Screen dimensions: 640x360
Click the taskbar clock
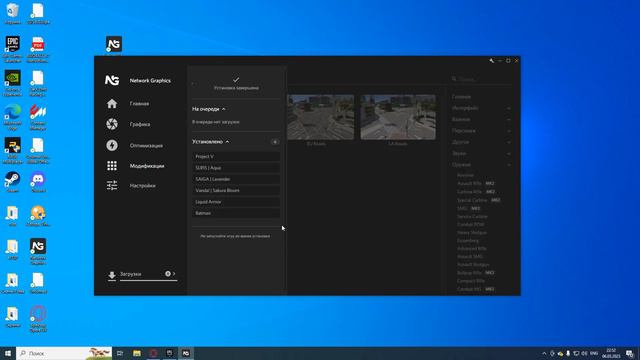[x=611, y=353]
